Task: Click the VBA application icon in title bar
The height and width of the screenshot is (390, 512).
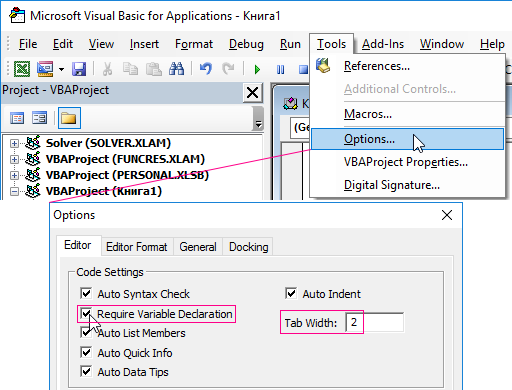Action: click(17, 16)
